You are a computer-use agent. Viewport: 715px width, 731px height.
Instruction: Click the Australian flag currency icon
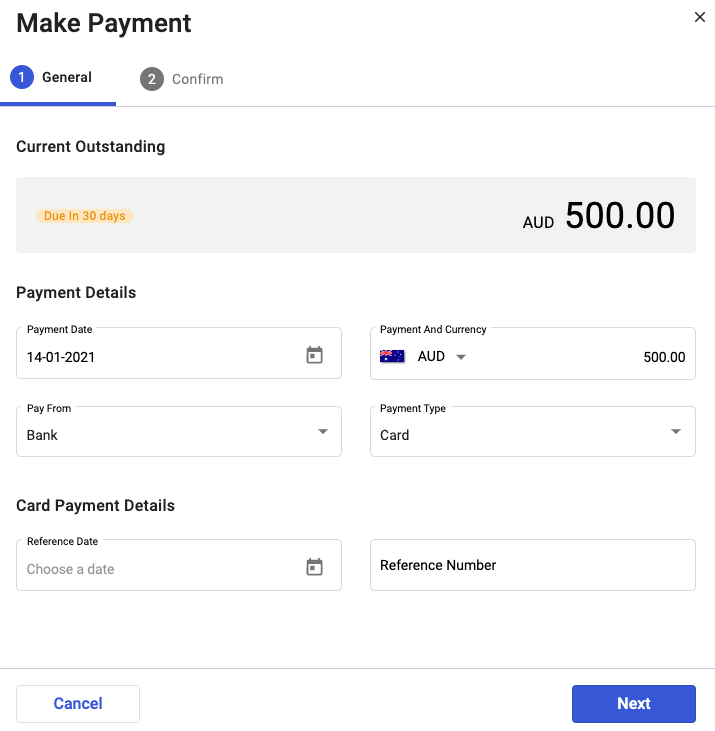392,357
